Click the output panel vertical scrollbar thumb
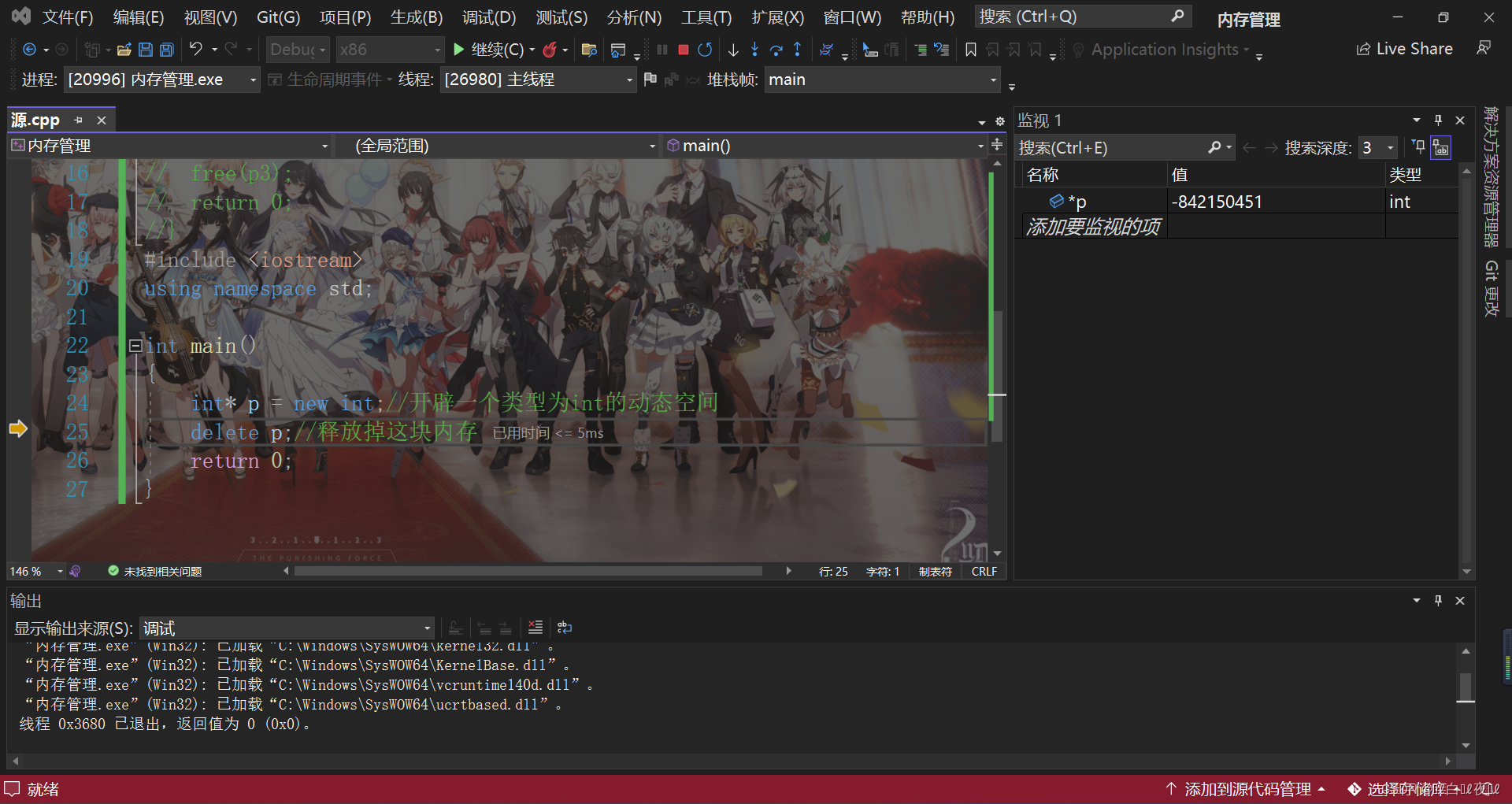1512x804 pixels. coord(1466,687)
